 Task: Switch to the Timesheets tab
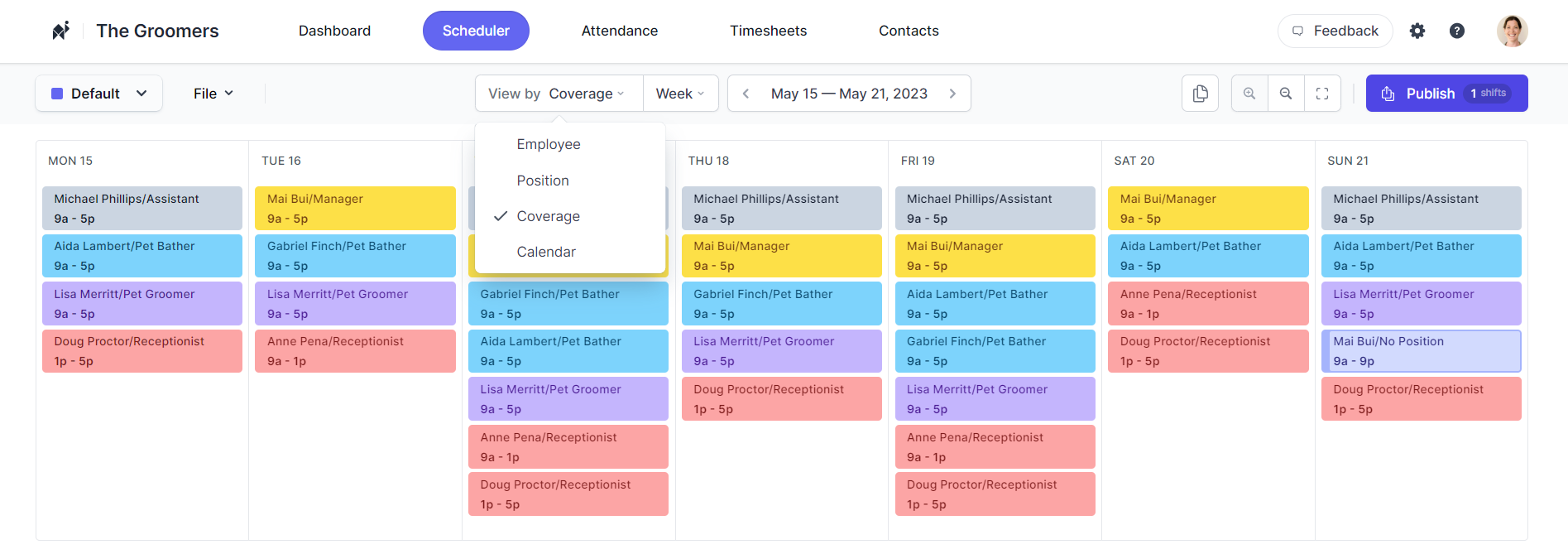[768, 31]
